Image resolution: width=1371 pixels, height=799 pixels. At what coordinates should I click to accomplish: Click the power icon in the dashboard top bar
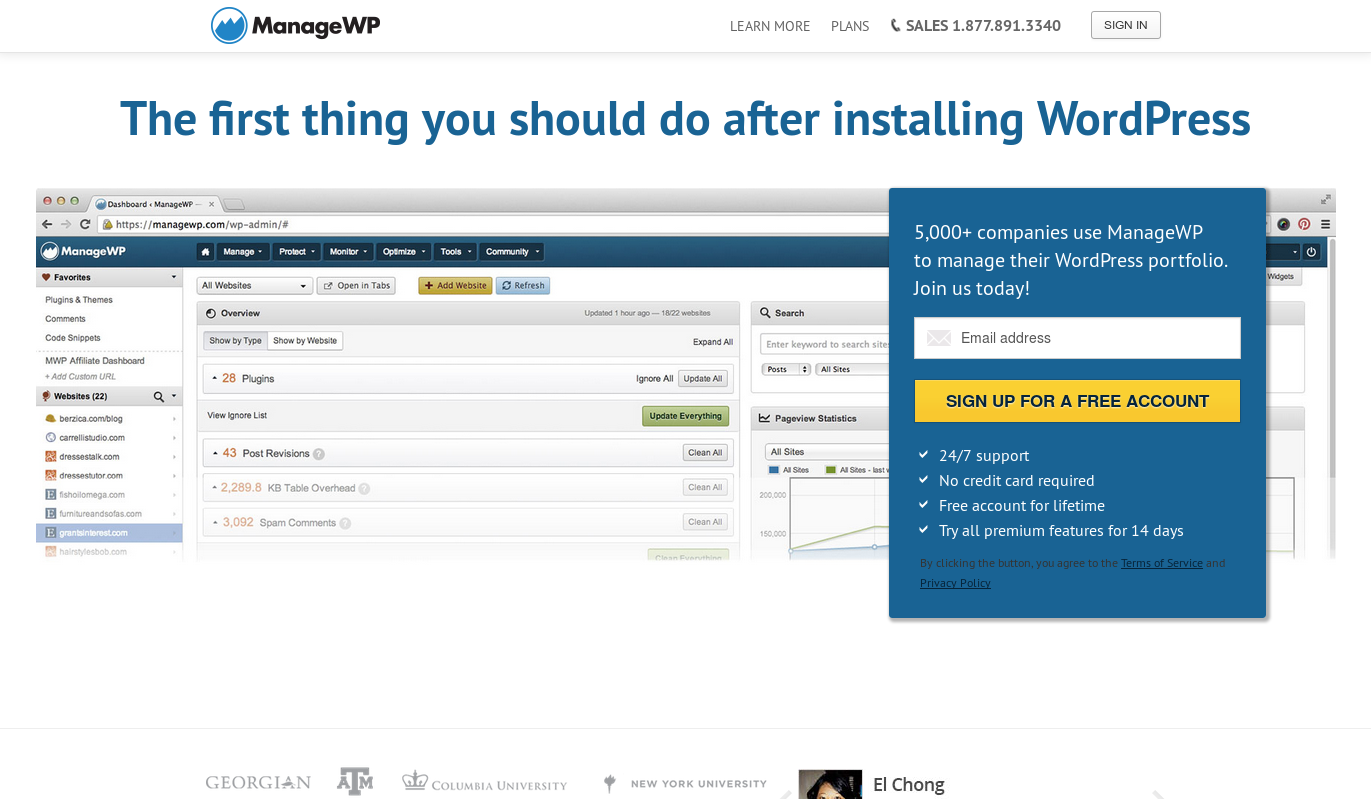point(1312,252)
